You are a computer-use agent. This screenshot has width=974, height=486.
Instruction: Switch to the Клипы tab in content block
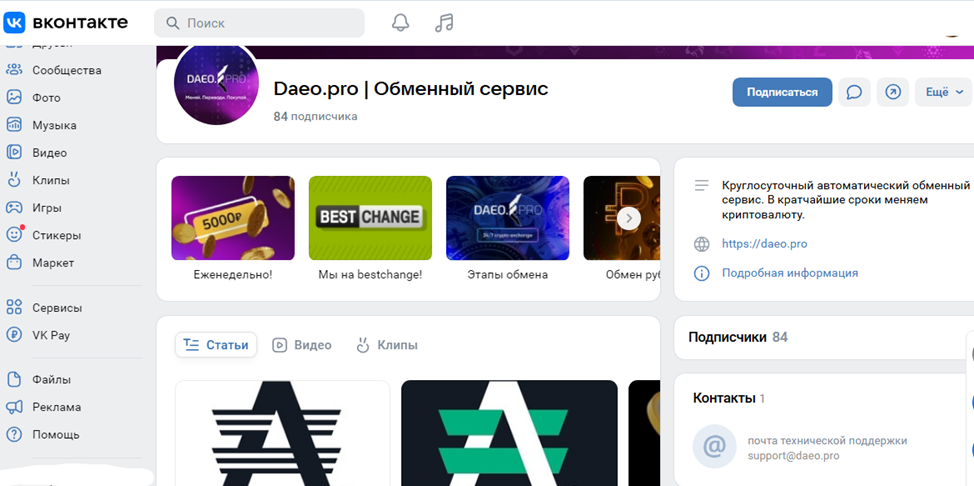386,345
